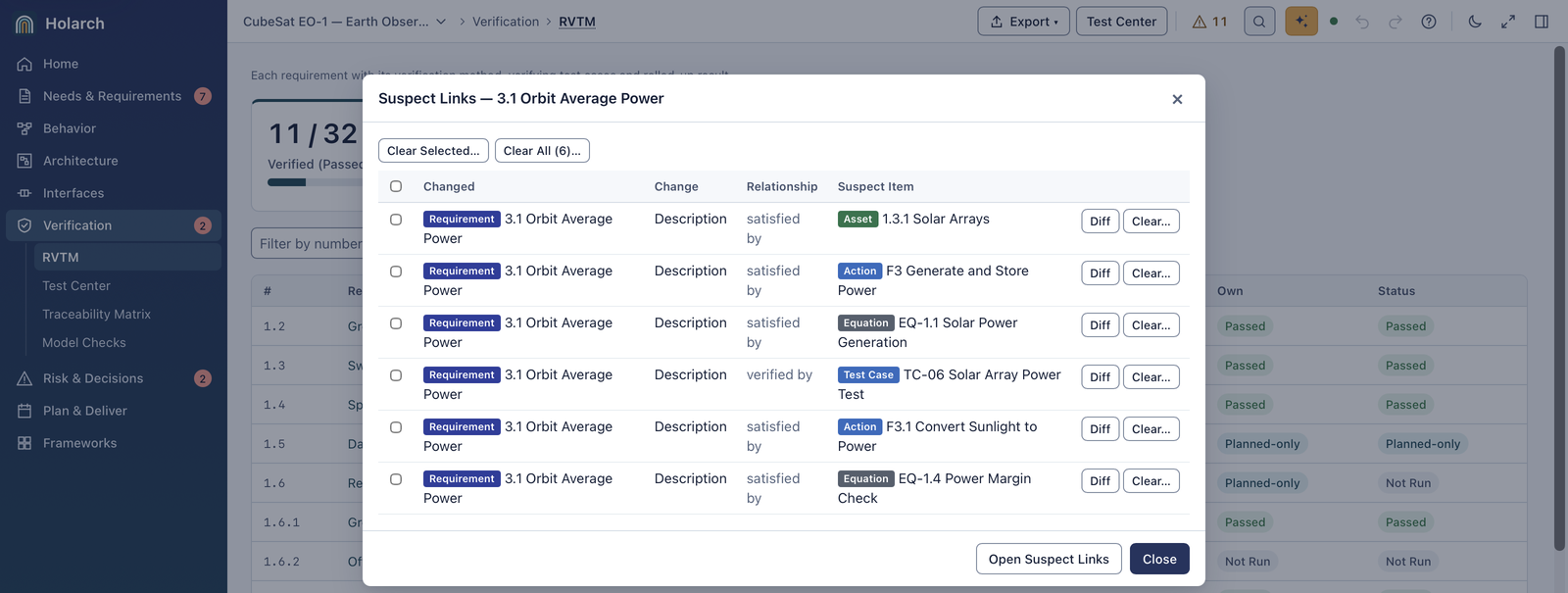1568x593 pixels.
Task: Check the row for EQ-1.4 Power Margin Check
Action: (396, 479)
